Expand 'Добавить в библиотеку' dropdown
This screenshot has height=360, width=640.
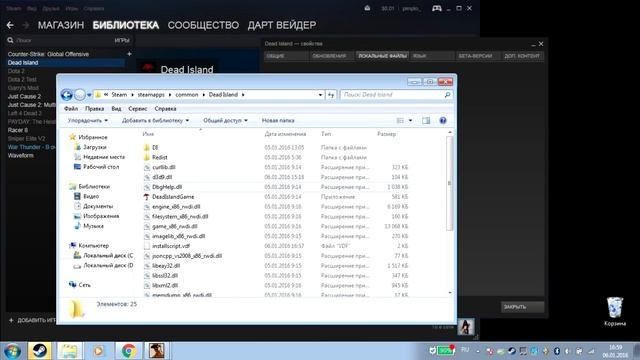156,120
